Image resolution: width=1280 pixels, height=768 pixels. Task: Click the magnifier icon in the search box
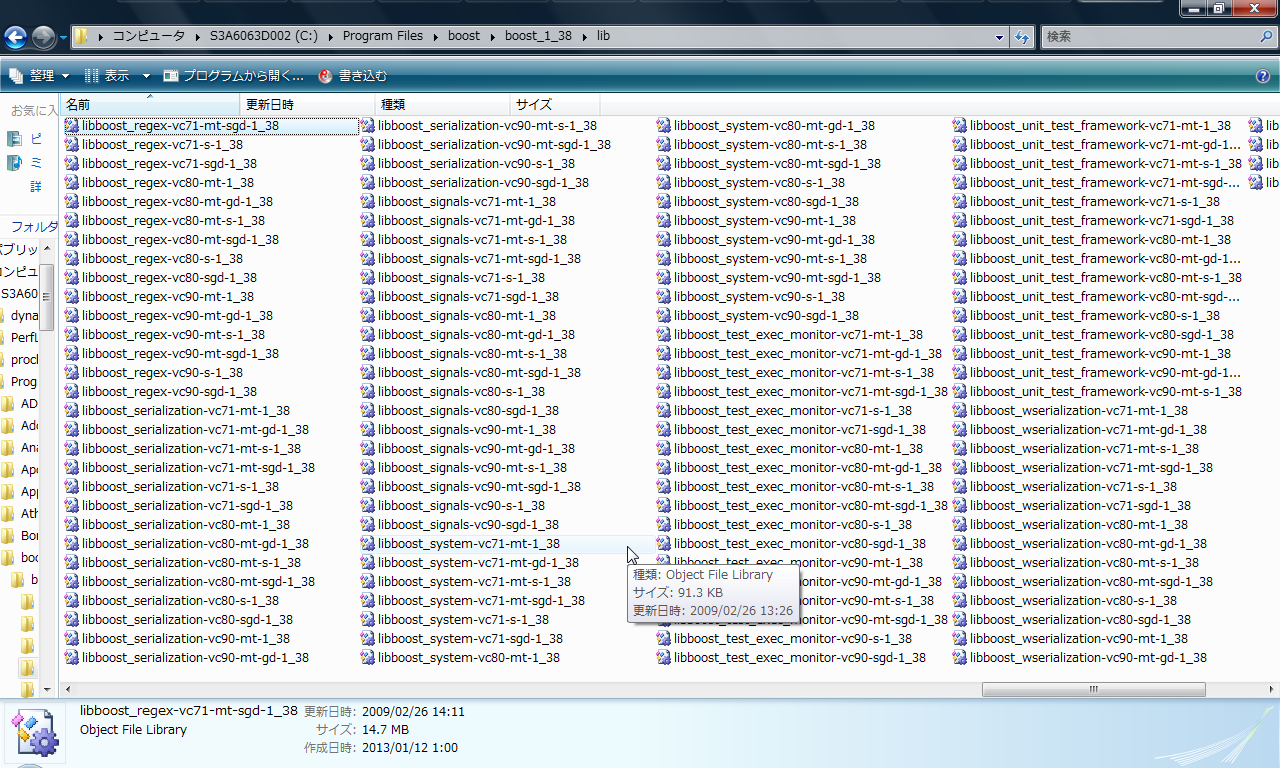1265,36
